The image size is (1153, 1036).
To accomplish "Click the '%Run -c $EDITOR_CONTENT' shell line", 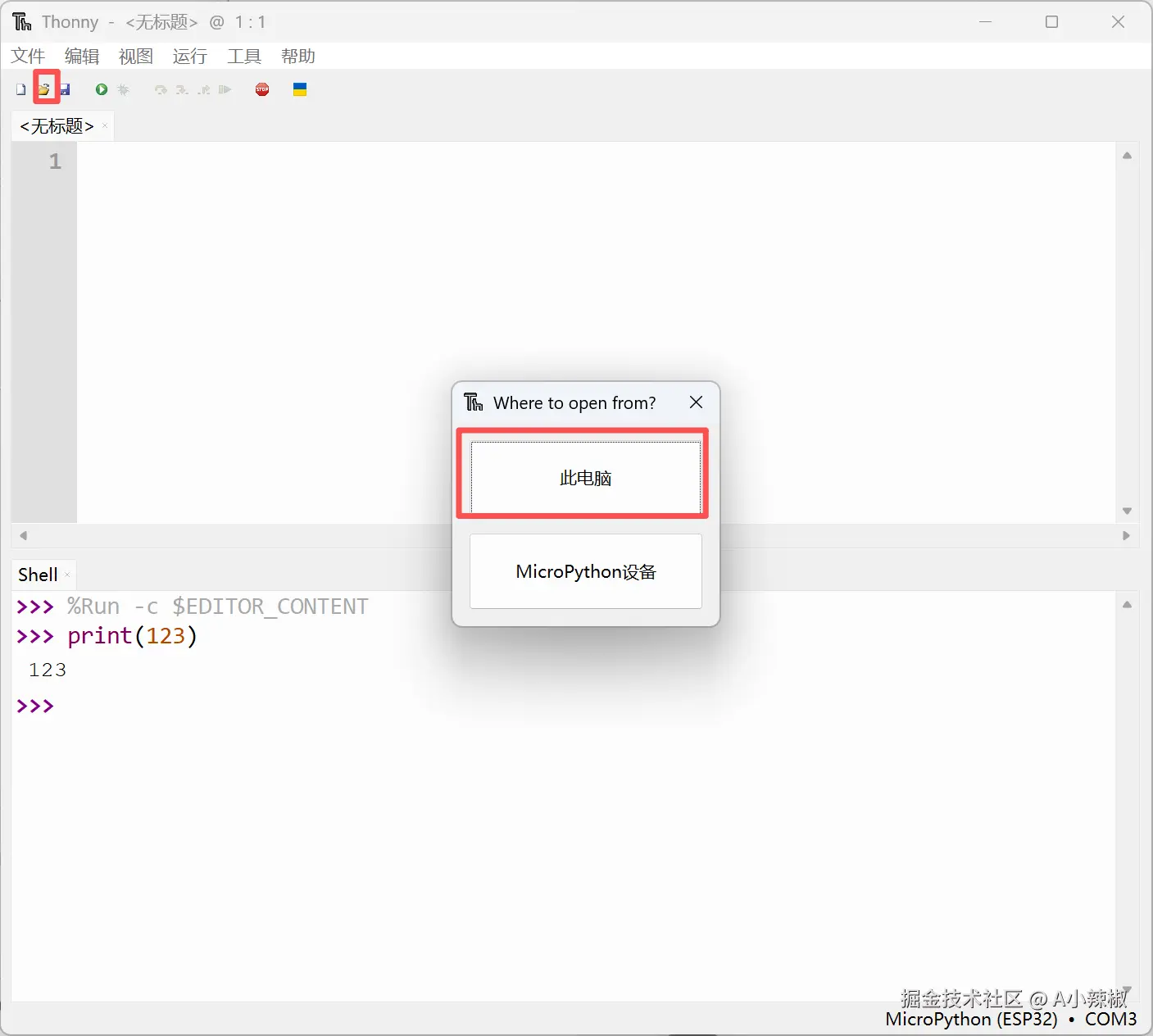I will tap(217, 607).
